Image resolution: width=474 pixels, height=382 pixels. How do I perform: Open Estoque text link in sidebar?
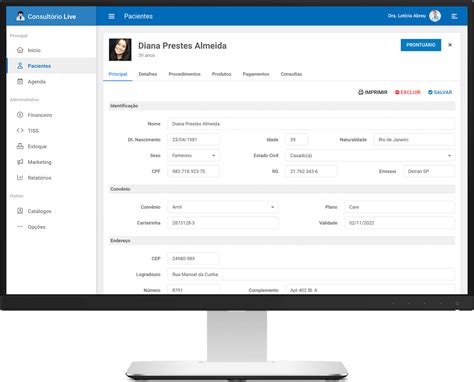(x=37, y=146)
